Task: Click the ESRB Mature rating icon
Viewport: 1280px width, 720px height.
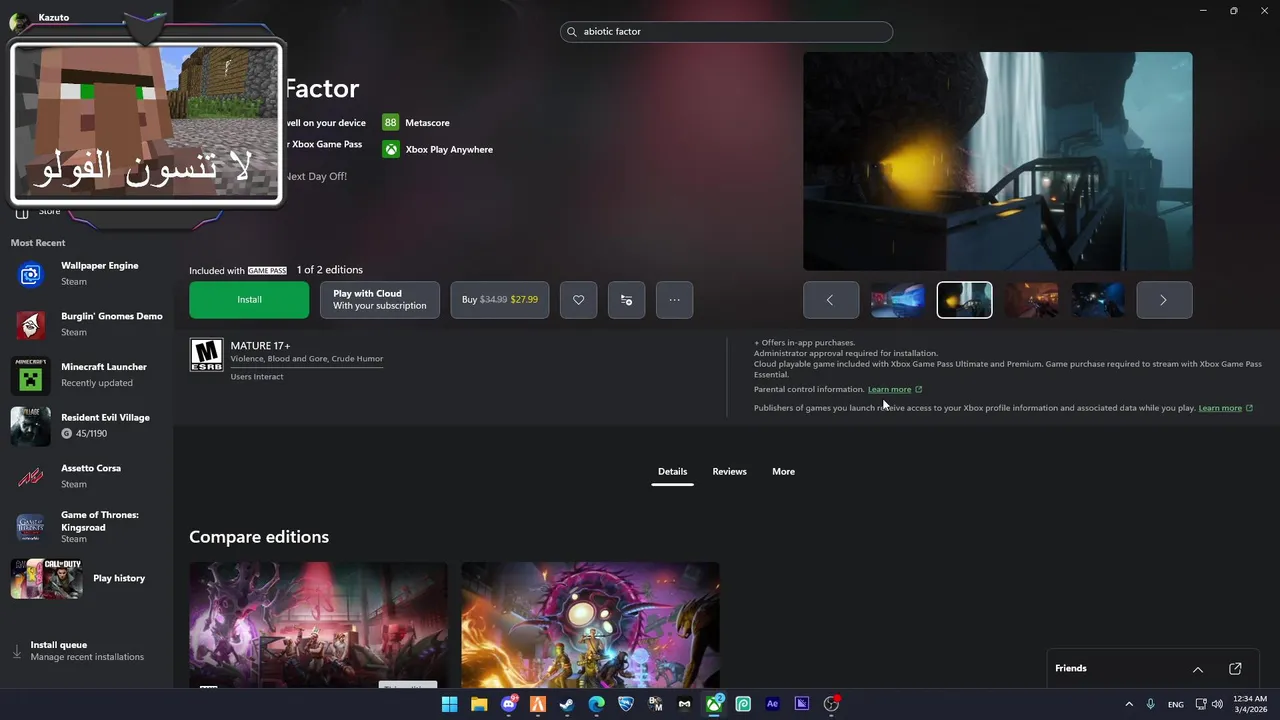Action: tap(206, 355)
